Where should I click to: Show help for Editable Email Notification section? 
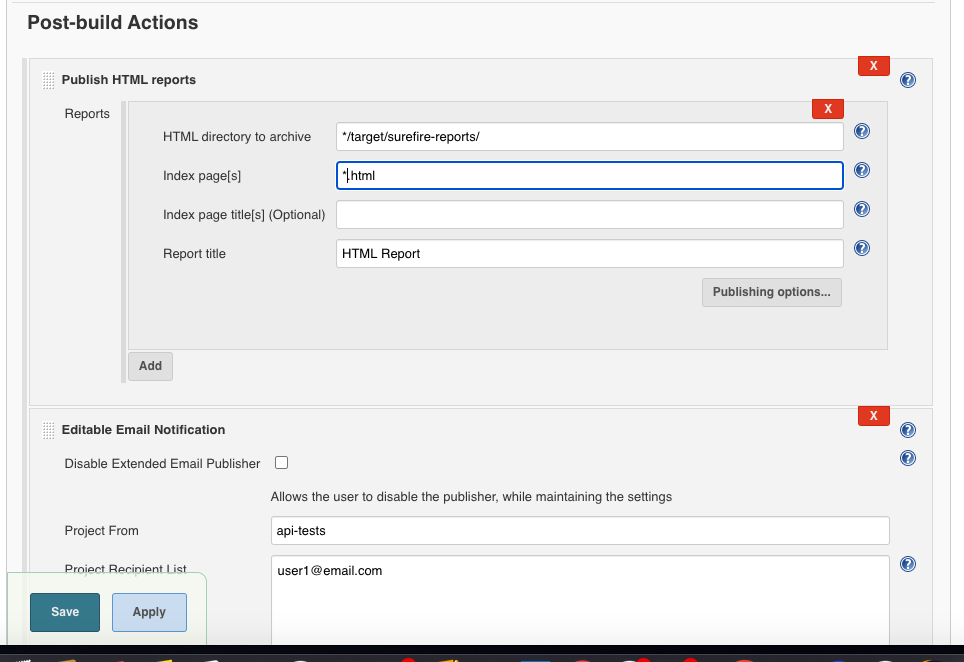(907, 430)
